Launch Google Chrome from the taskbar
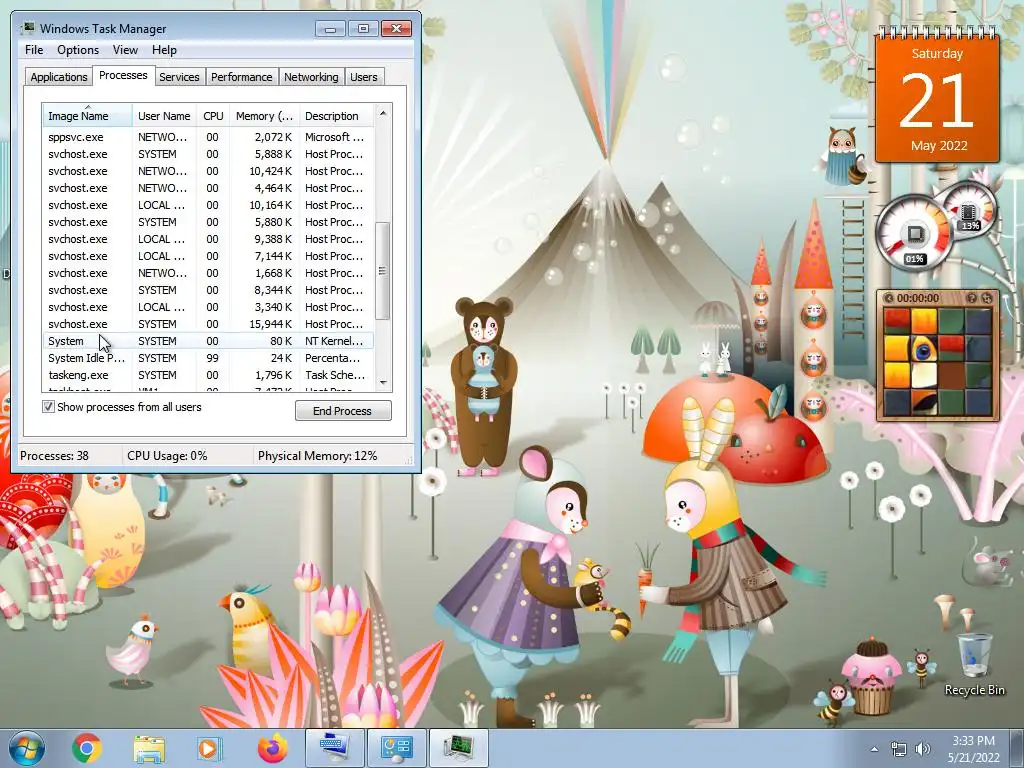 86,748
